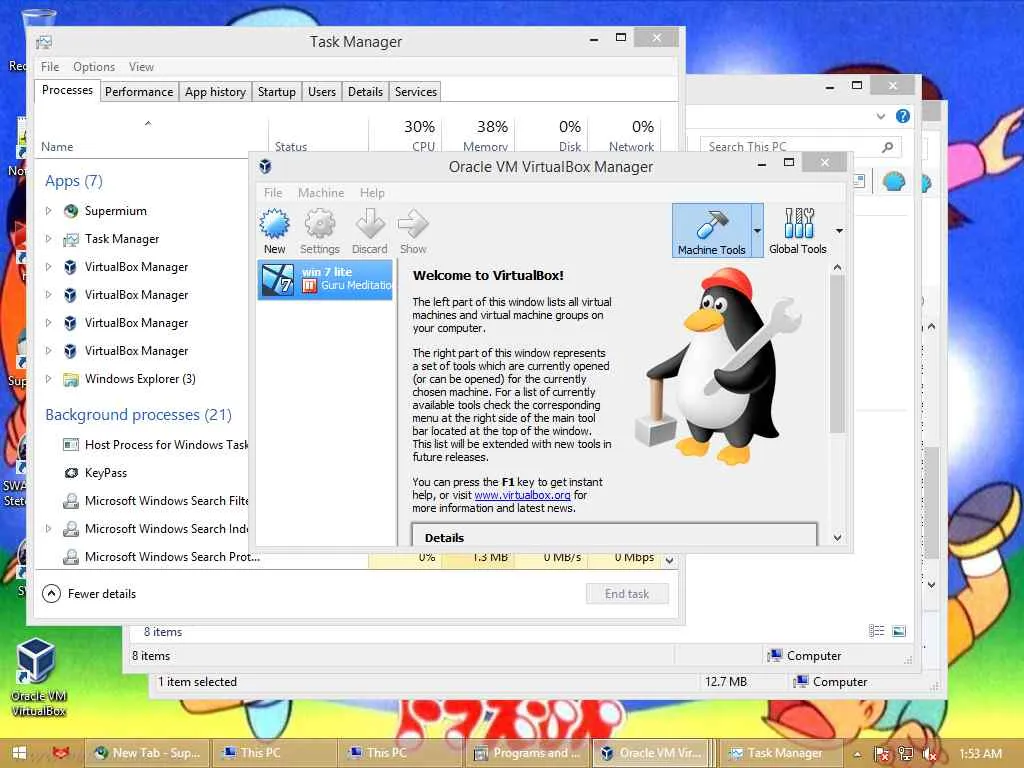Expand the first VirtualBox Manager entry

click(48, 267)
